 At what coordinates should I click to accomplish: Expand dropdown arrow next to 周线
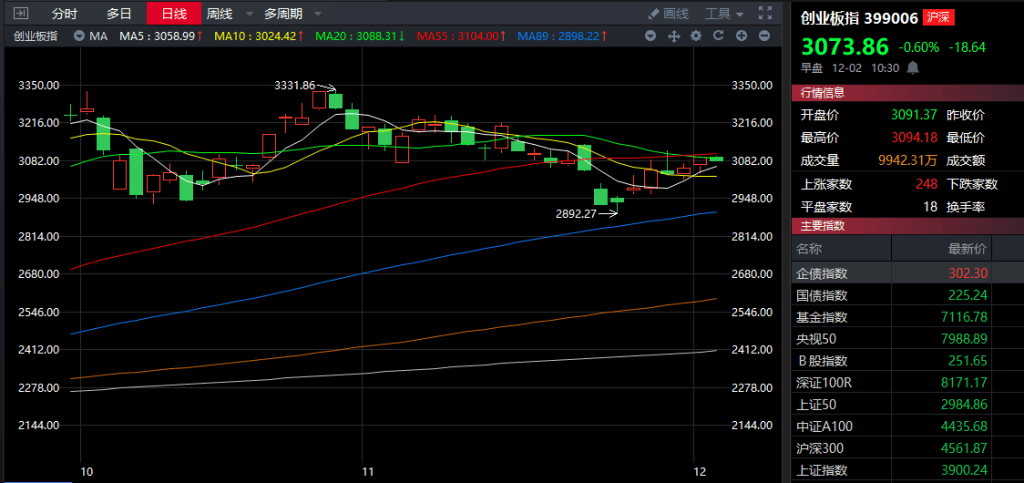(246, 14)
